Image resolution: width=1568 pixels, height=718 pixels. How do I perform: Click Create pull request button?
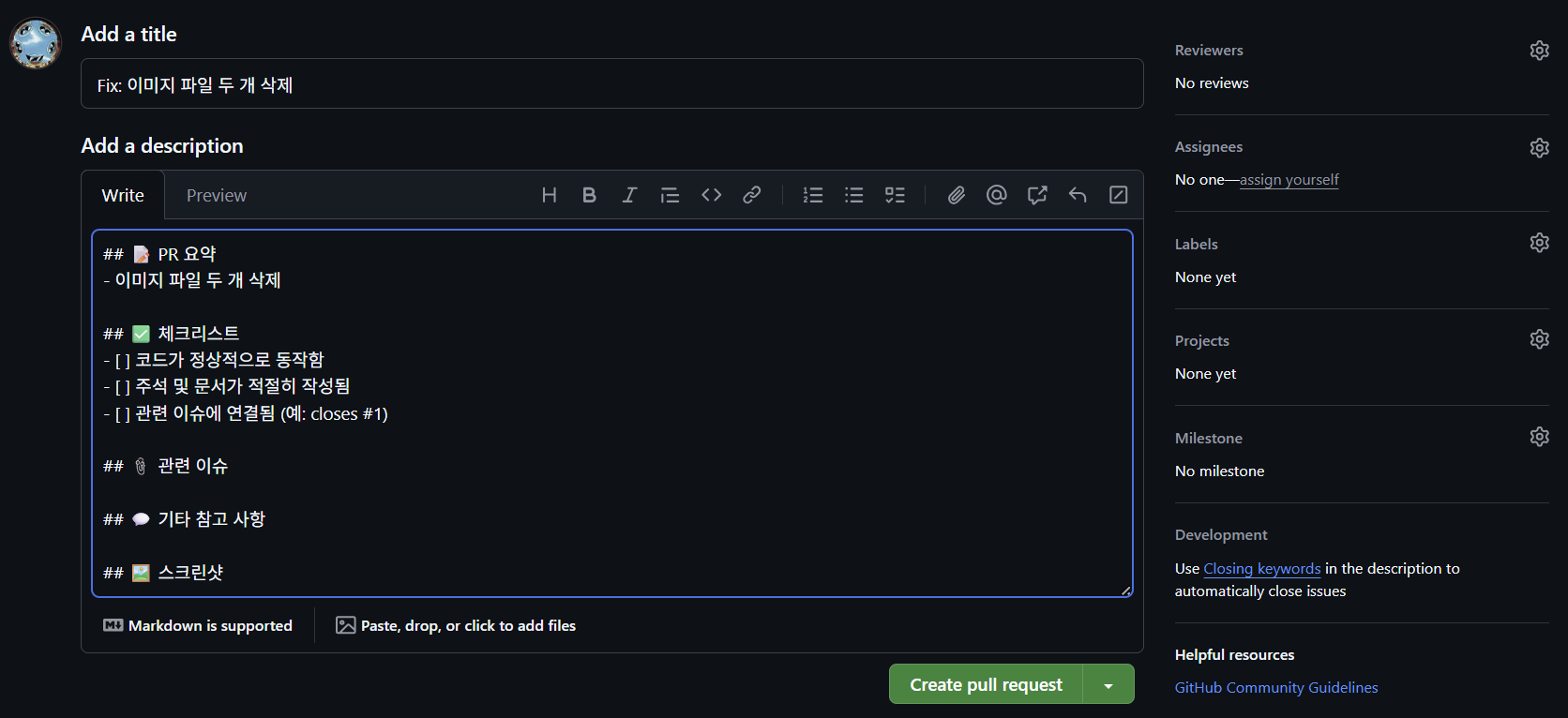click(x=986, y=684)
